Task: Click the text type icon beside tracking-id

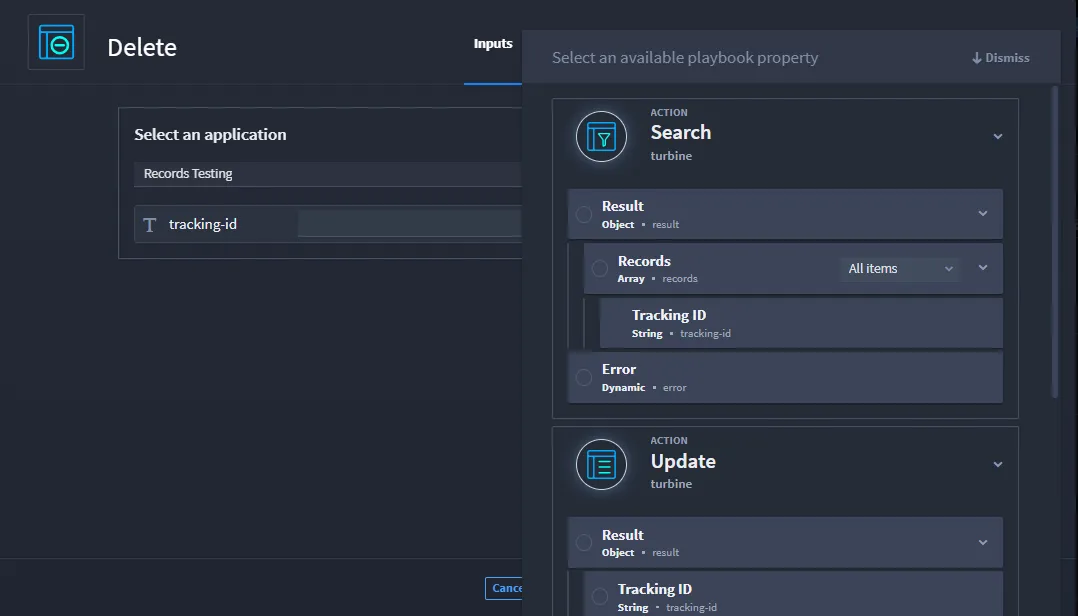Action: coord(150,225)
